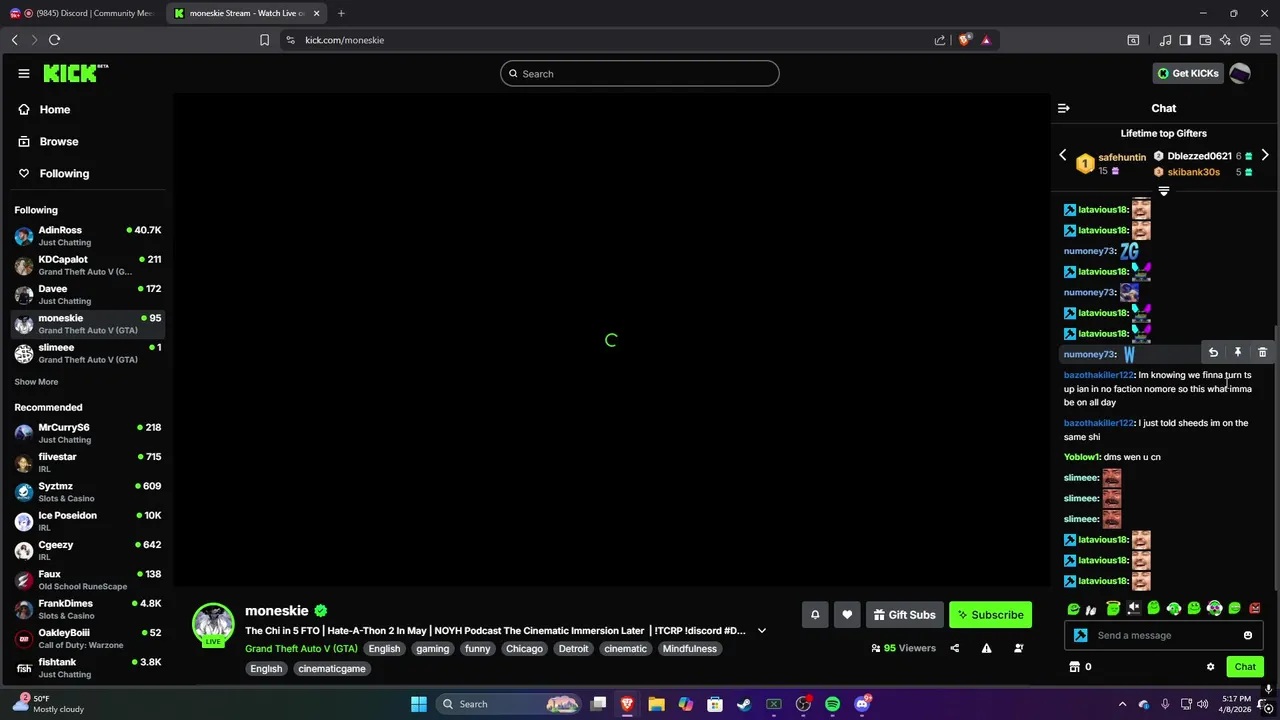Select the muted speaker quick emote
Image resolution: width=1280 pixels, height=720 pixels.
click(1134, 608)
